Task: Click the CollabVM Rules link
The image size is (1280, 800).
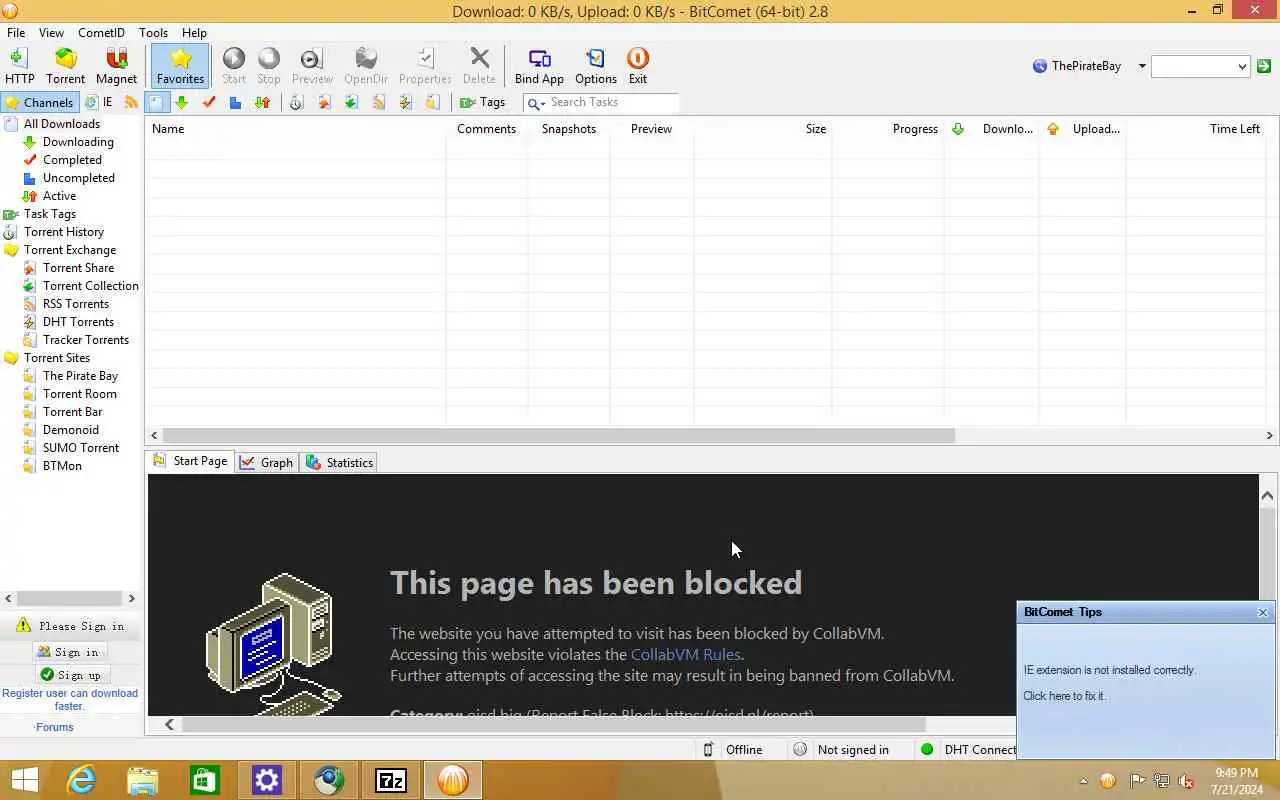Action: (x=685, y=654)
